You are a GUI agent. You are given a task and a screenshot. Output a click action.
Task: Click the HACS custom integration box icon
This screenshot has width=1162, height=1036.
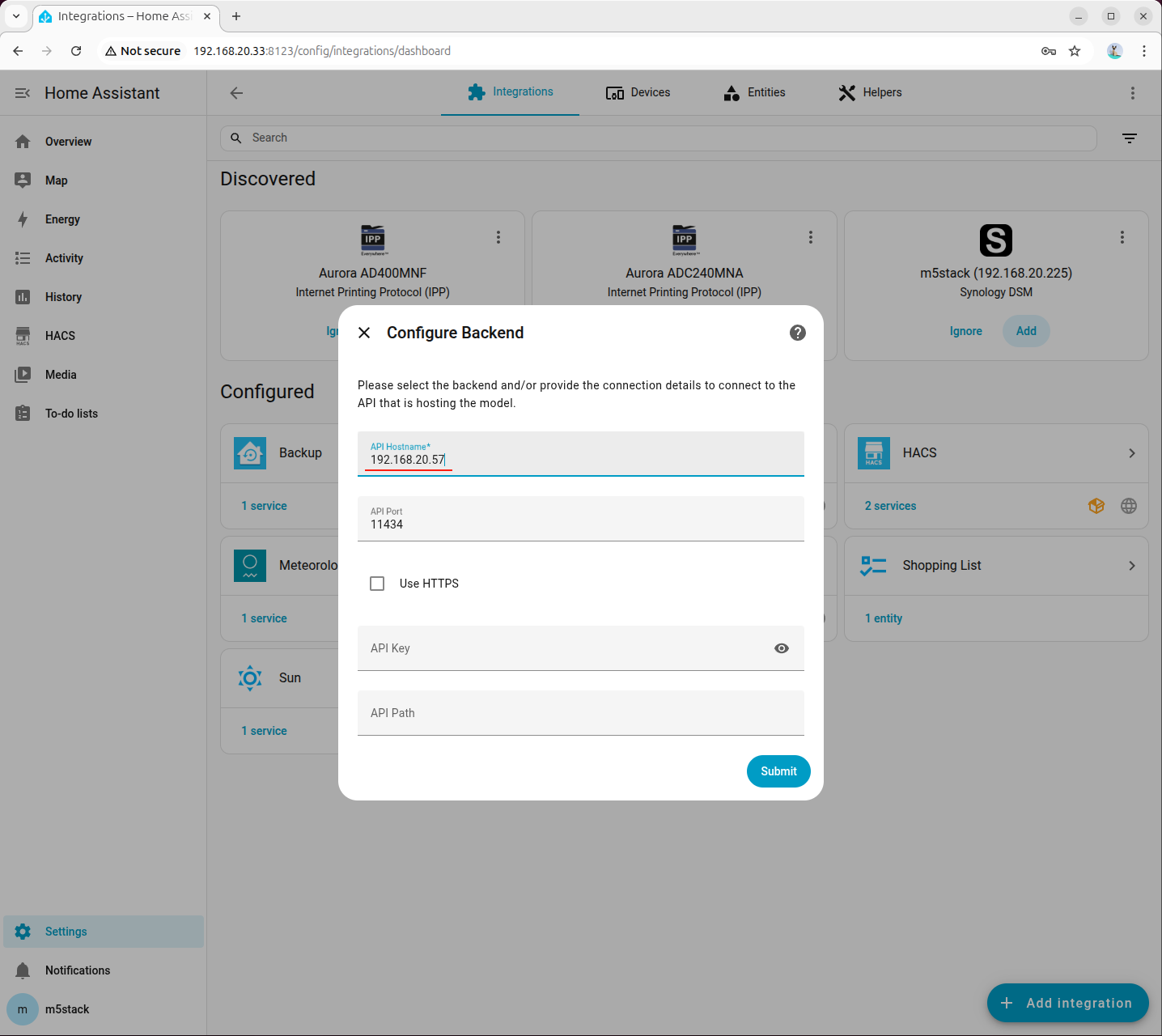[x=1096, y=506]
